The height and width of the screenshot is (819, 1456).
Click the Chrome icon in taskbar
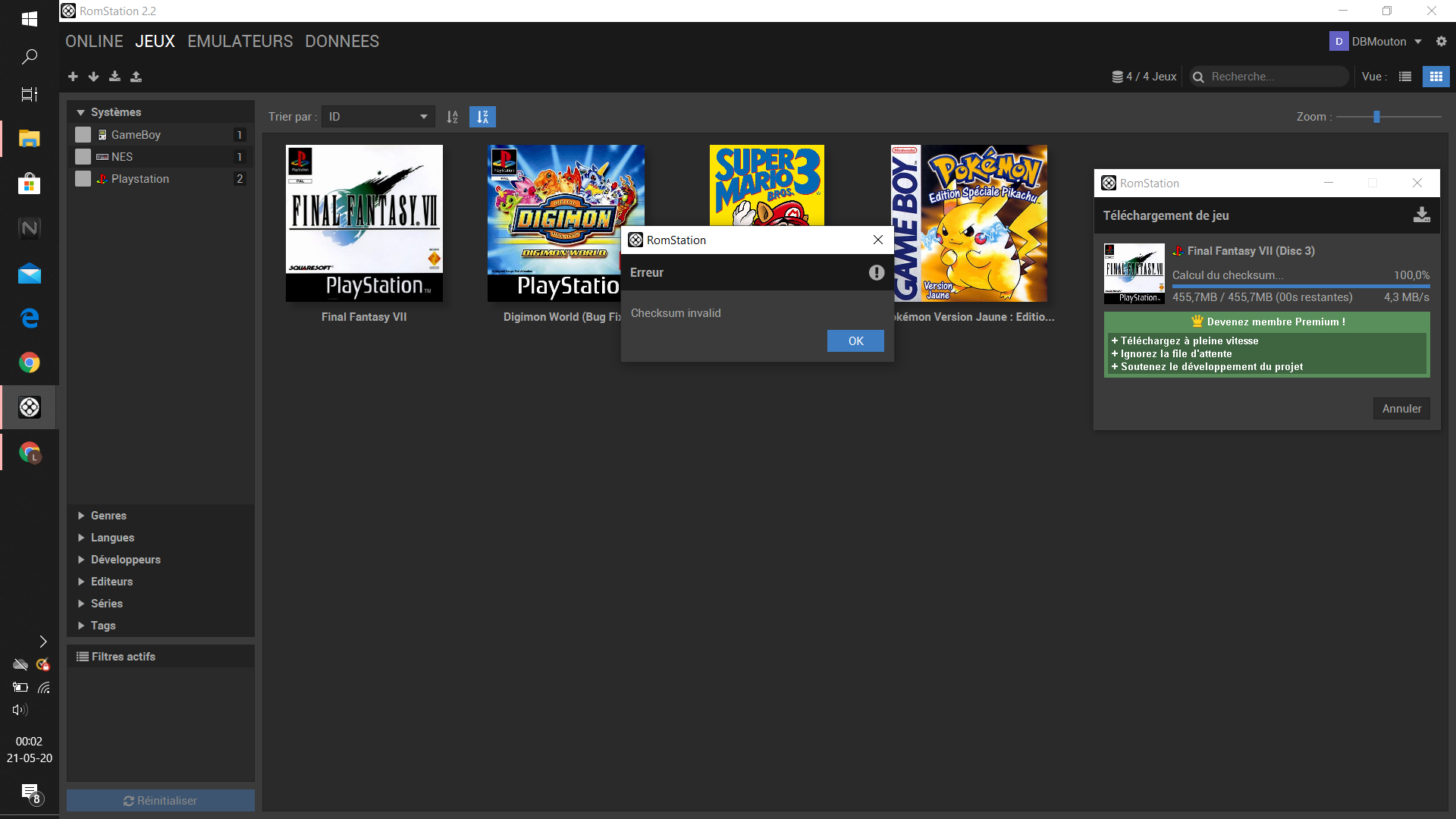pos(30,362)
